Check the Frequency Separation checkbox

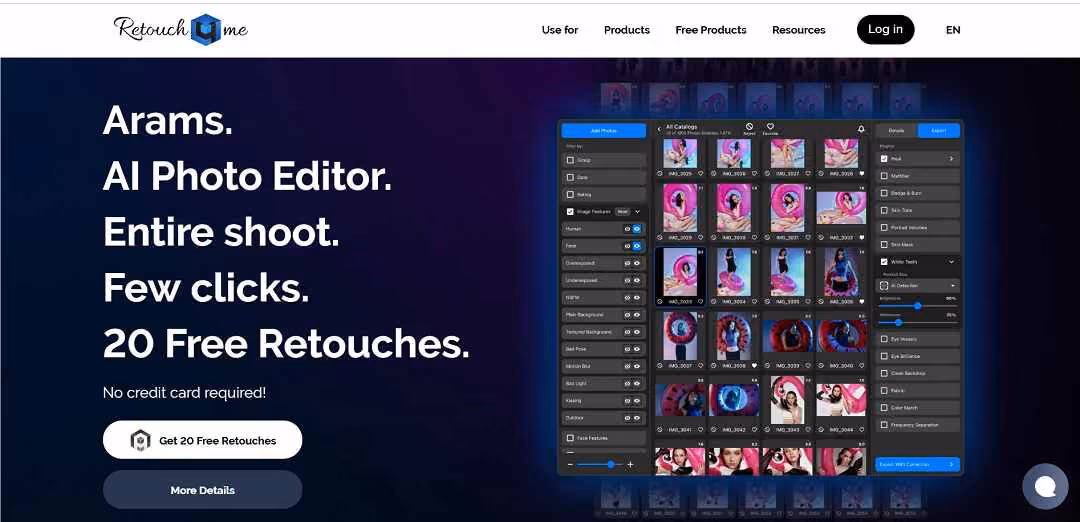coord(884,425)
